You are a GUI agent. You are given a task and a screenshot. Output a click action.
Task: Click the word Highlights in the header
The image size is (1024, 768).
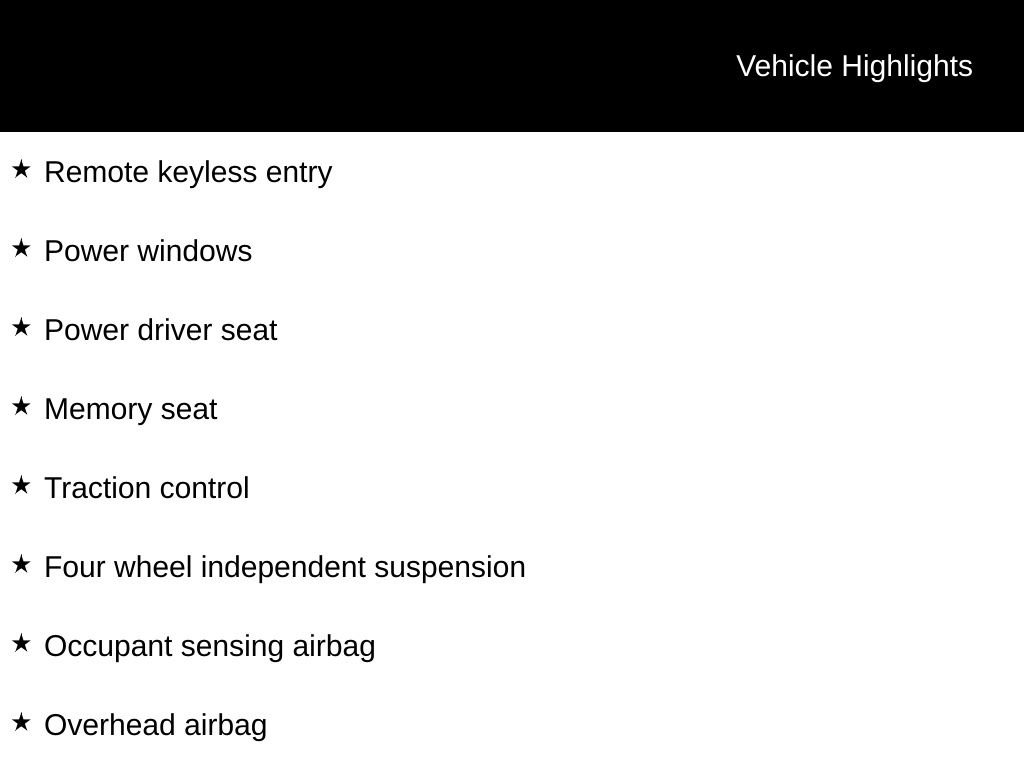point(907,67)
